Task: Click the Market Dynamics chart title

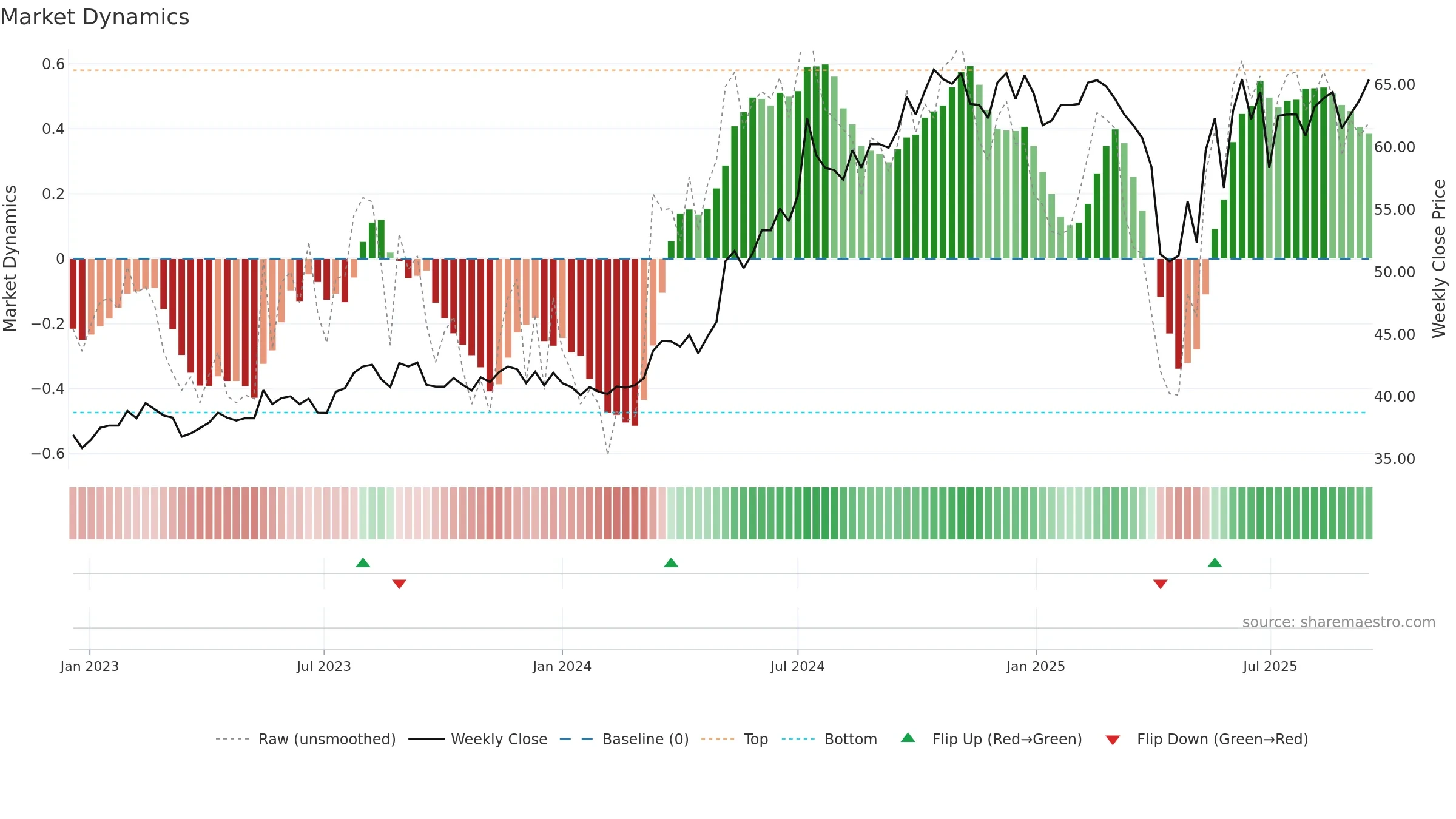Action: pyautogui.click(x=95, y=17)
